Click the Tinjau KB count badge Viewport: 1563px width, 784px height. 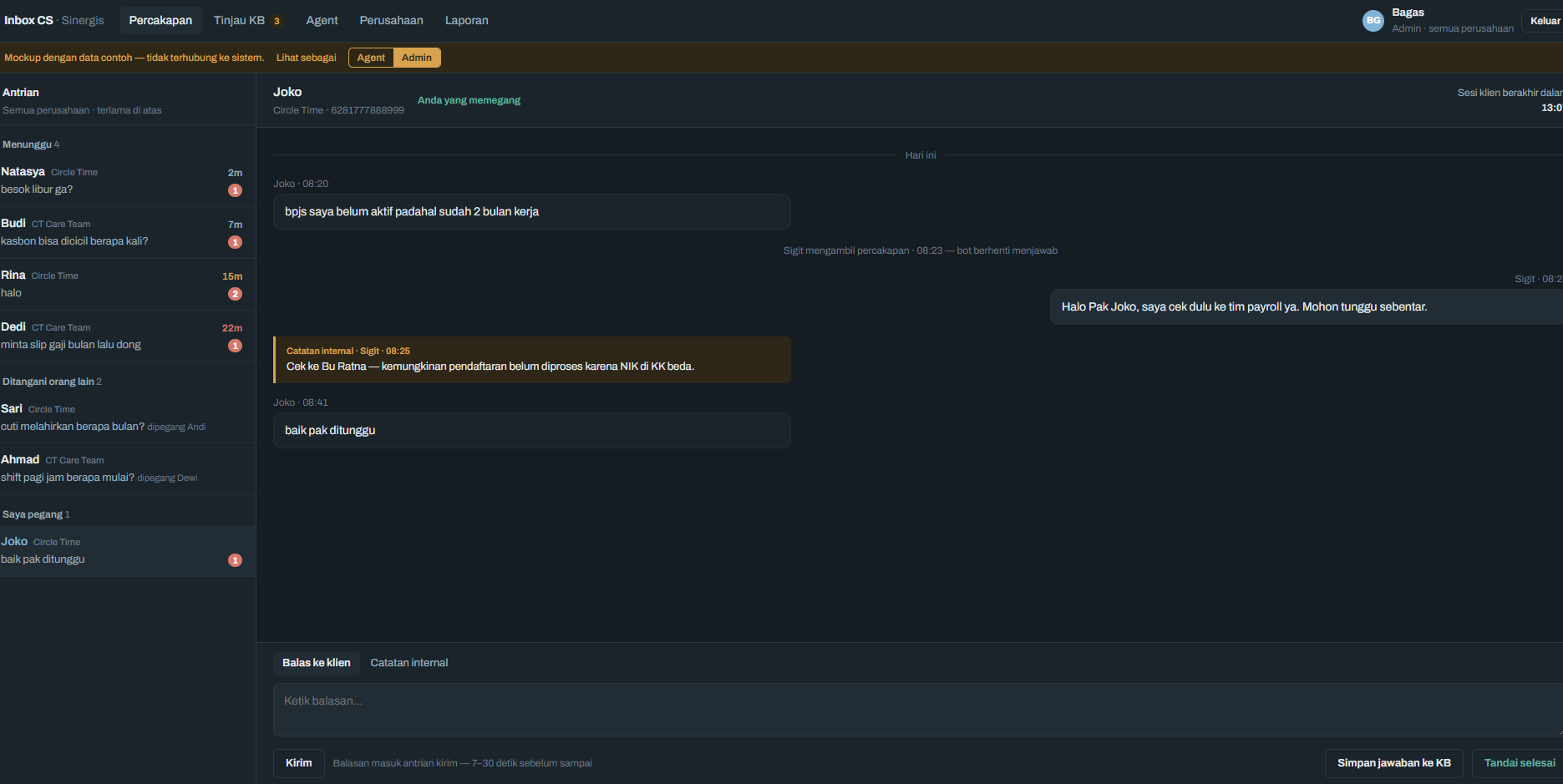(277, 21)
